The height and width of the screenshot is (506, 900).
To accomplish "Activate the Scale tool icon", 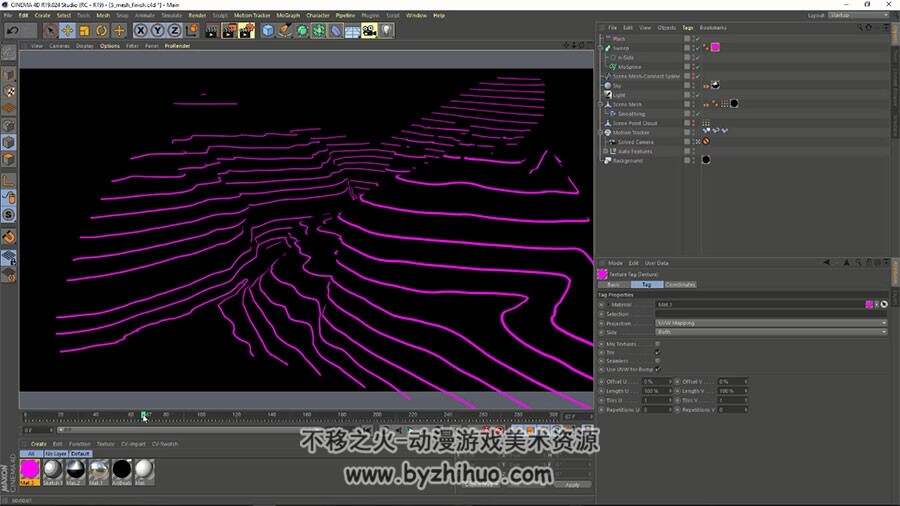I will (84, 30).
